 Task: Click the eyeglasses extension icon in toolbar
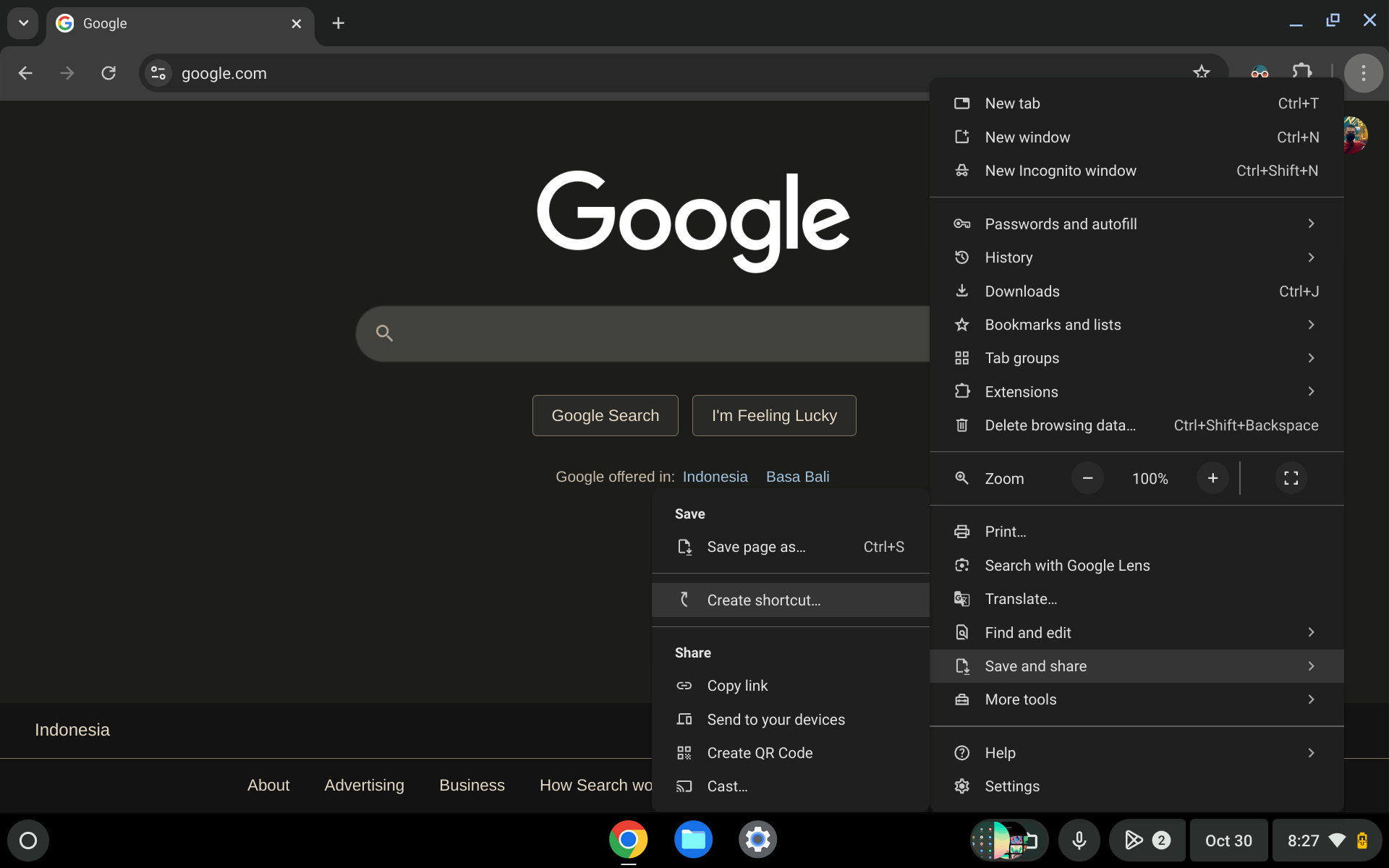[1260, 72]
